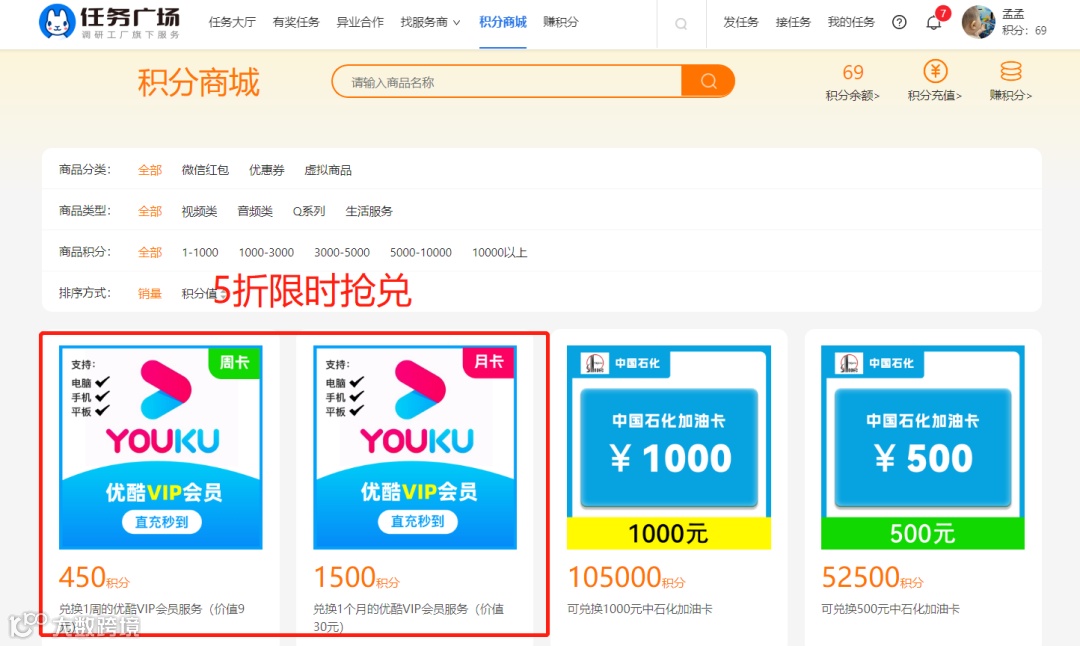Select 全部 in 商品积分 row
Viewport: 1080px width, 646px height.
(149, 253)
